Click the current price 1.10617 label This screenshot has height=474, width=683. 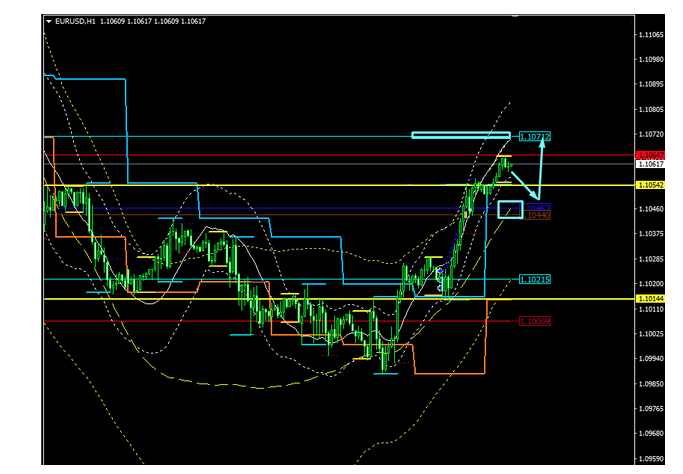click(649, 164)
